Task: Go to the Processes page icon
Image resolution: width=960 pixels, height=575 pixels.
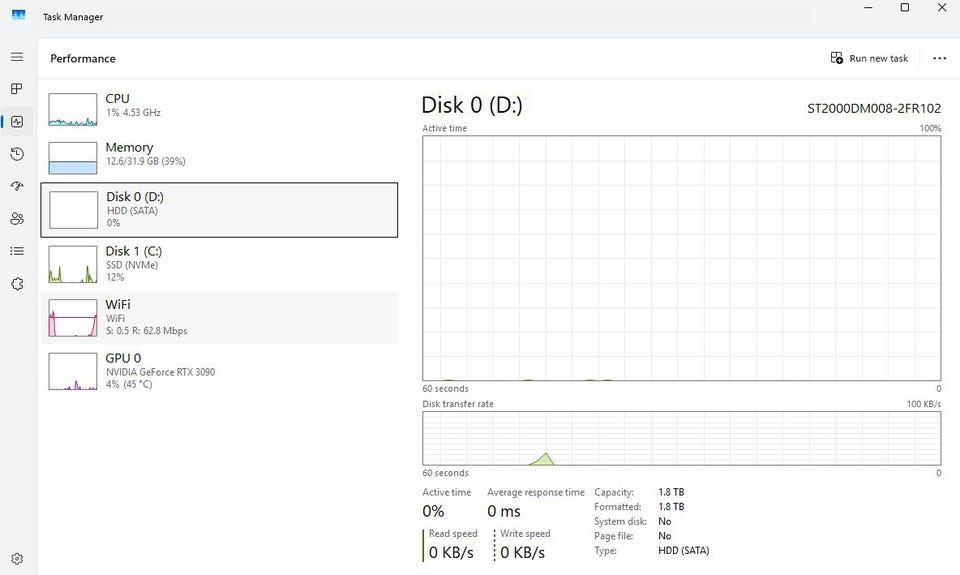Action: [17, 89]
